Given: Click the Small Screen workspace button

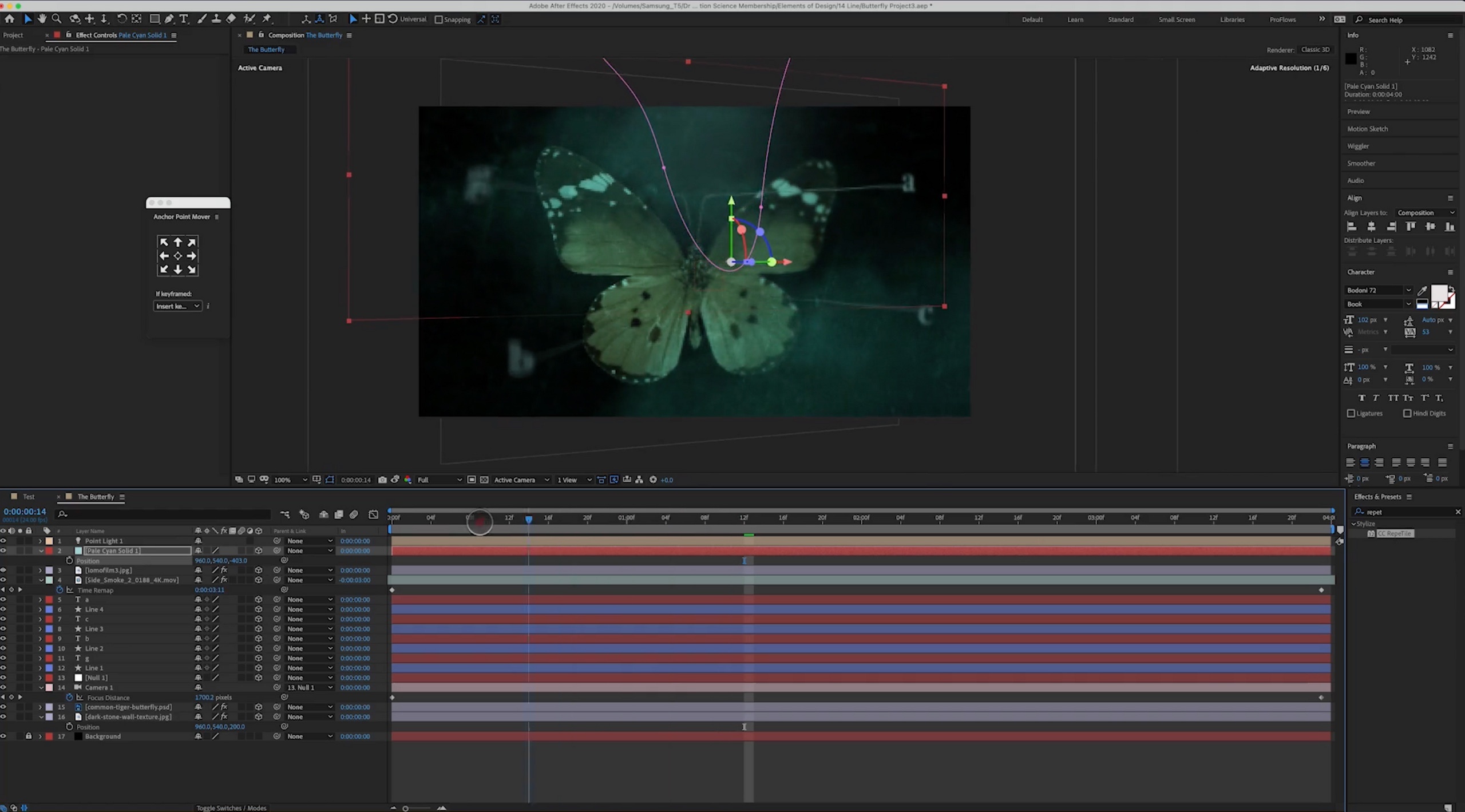Looking at the screenshot, I should (x=1177, y=19).
